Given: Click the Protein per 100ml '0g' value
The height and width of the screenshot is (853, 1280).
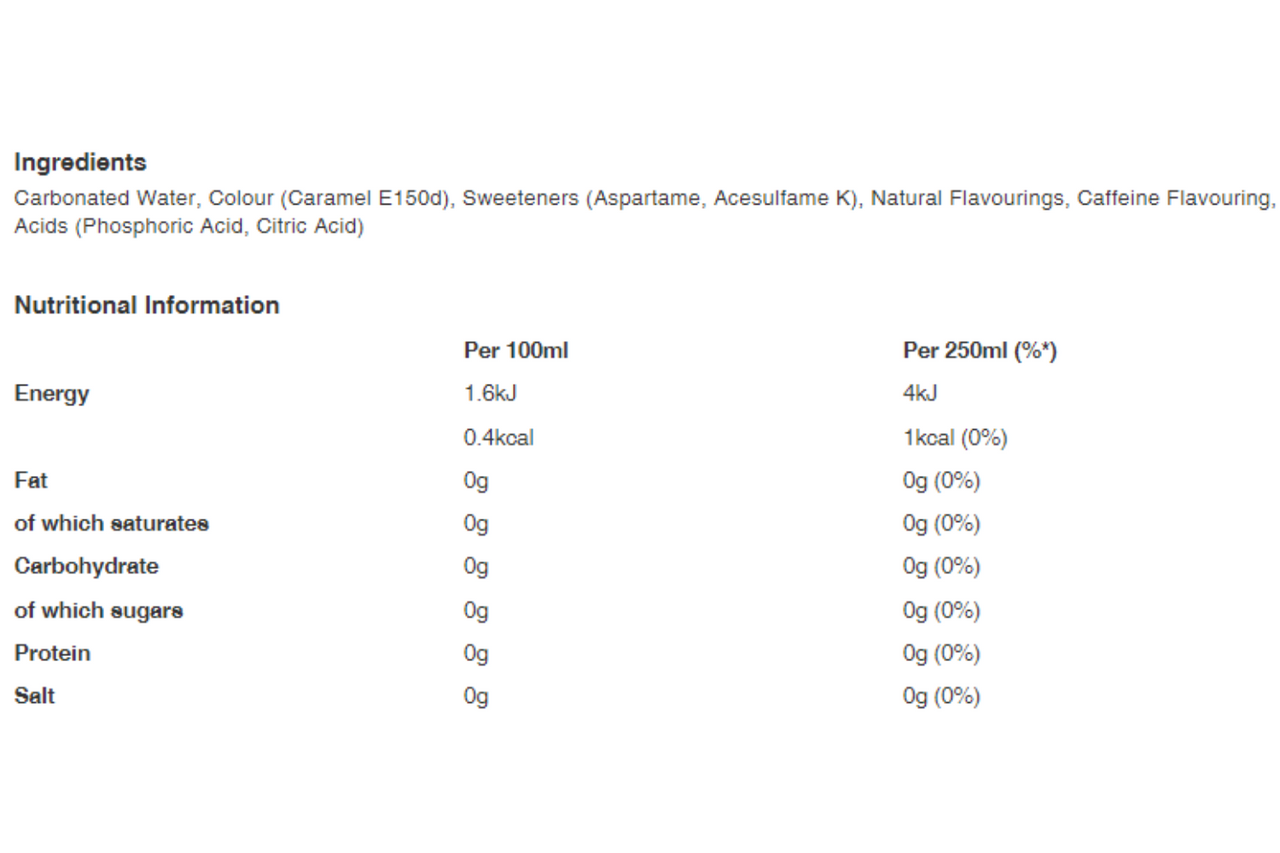Looking at the screenshot, I should [x=476, y=653].
